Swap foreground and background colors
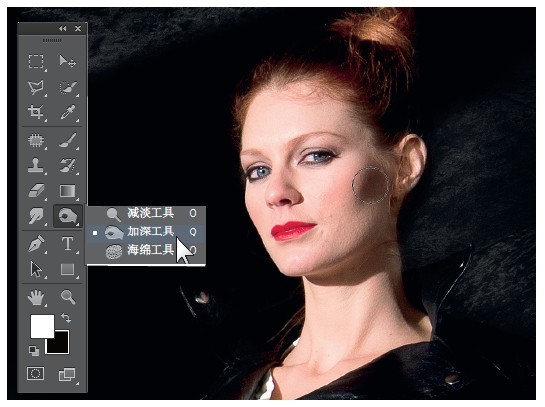545x407 pixels. [x=66, y=317]
